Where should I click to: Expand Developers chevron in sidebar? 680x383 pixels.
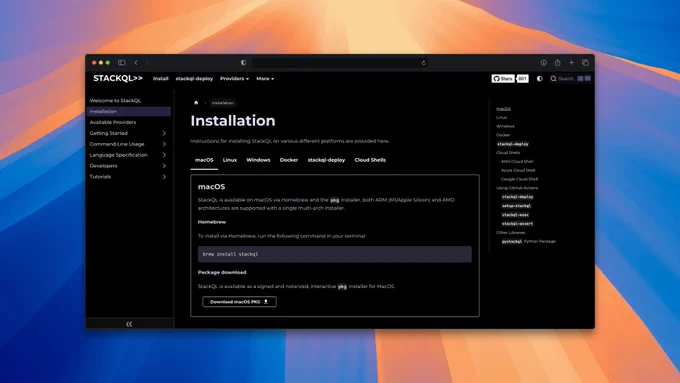point(164,166)
